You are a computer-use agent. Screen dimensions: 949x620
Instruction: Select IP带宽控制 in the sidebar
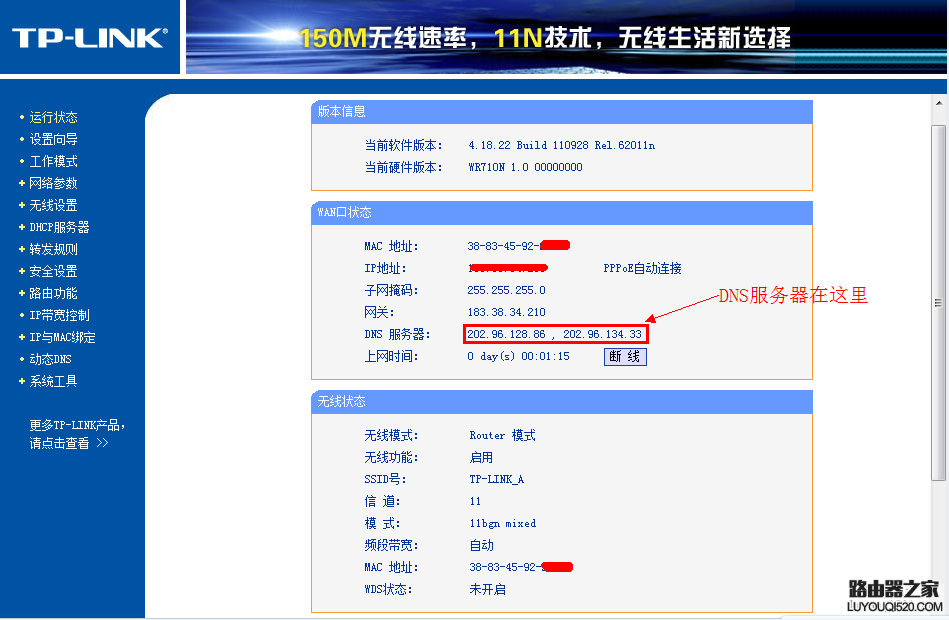point(62,314)
